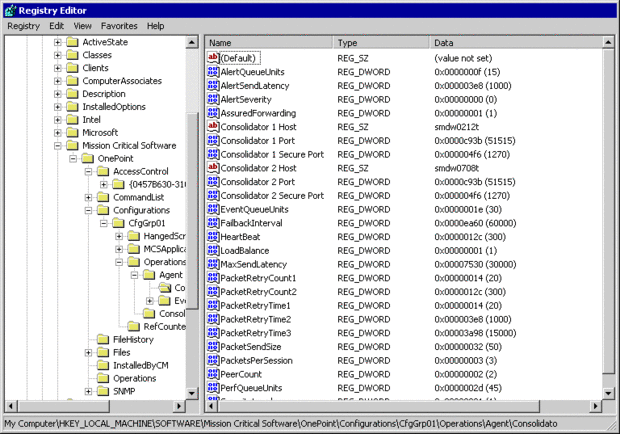Expand the ComputerAssociates key
The image size is (620, 434).
click(58, 81)
